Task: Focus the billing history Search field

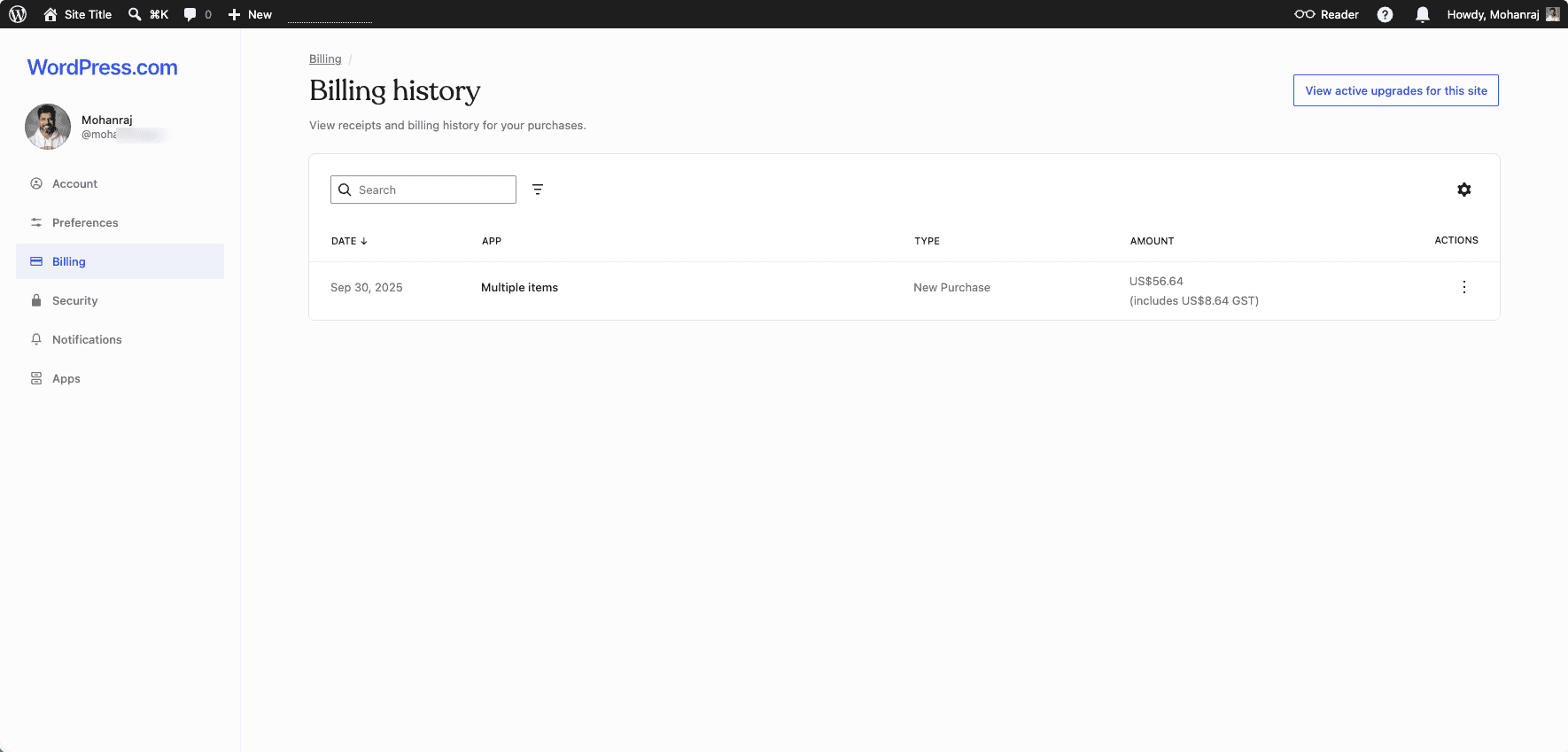Action: (x=423, y=190)
